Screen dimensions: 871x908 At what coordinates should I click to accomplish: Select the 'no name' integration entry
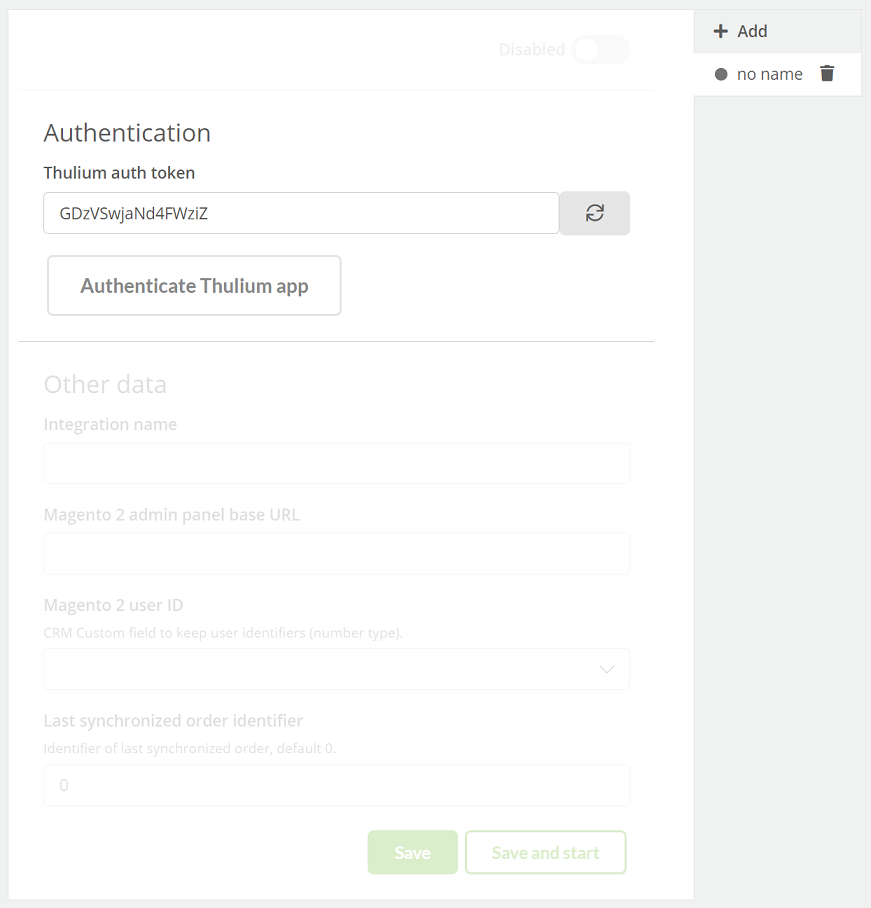770,74
